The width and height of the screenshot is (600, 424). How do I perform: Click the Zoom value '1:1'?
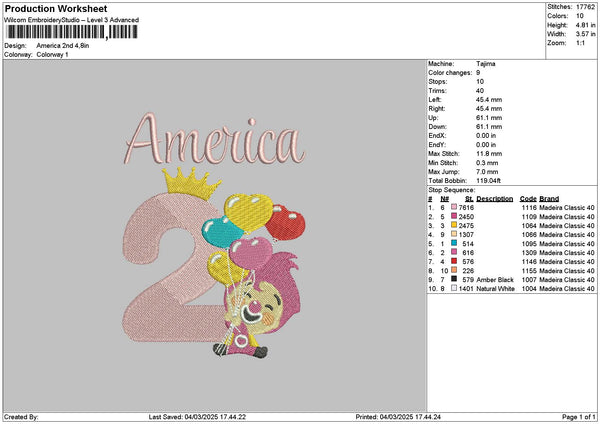(x=580, y=43)
